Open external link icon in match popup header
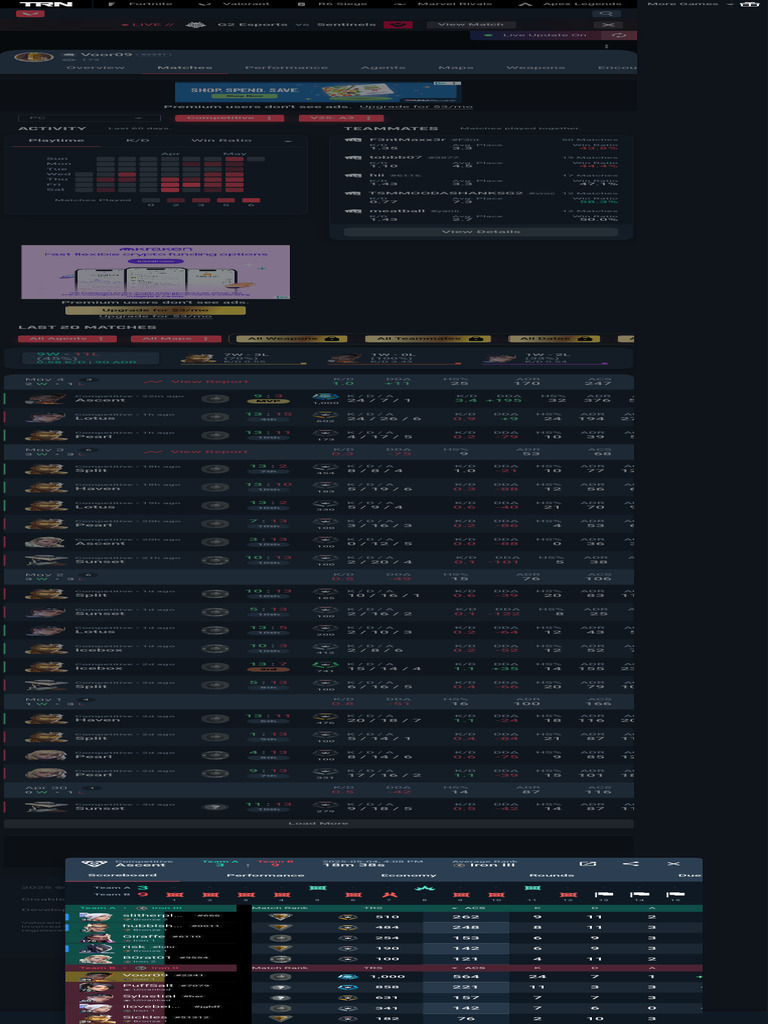Image resolution: width=768 pixels, height=1024 pixels. pos(588,863)
